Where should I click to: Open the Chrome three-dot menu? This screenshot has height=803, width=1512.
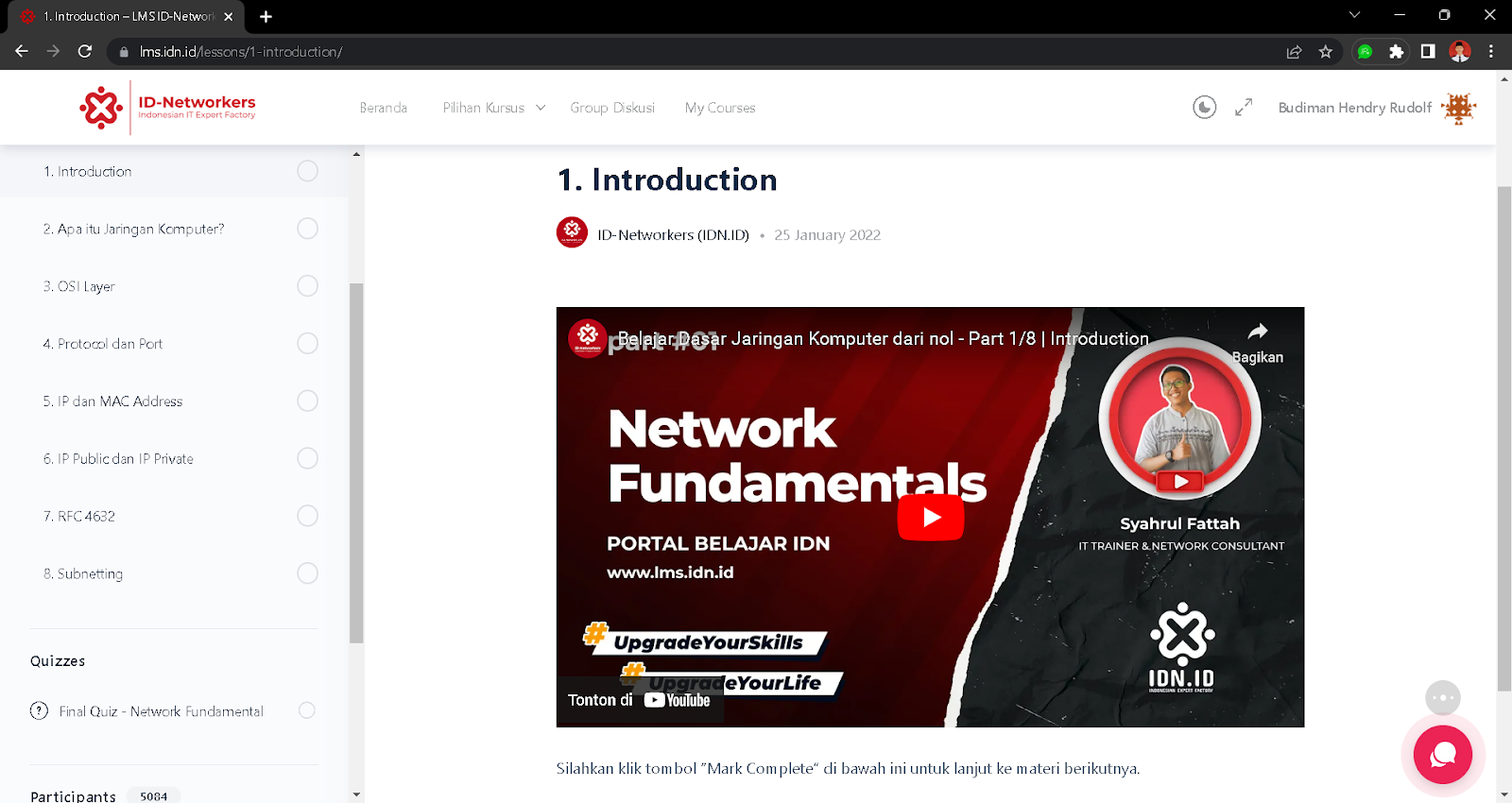[x=1491, y=52]
